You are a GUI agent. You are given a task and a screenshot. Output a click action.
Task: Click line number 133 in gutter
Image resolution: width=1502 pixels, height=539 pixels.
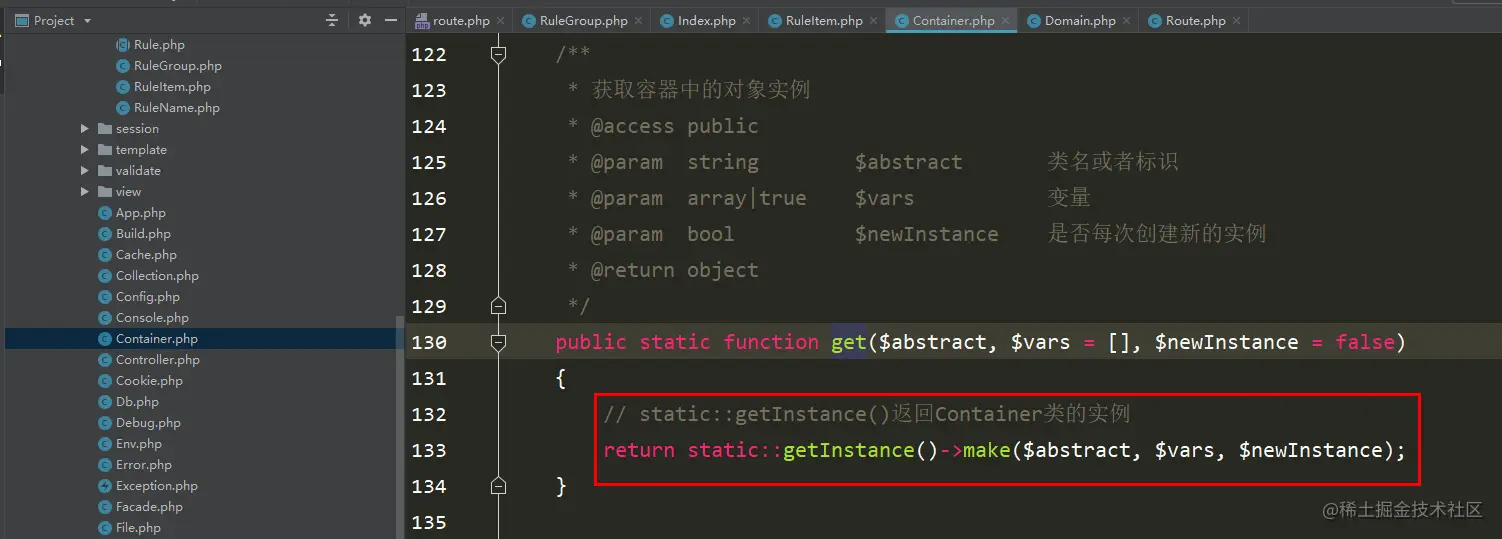(429, 450)
